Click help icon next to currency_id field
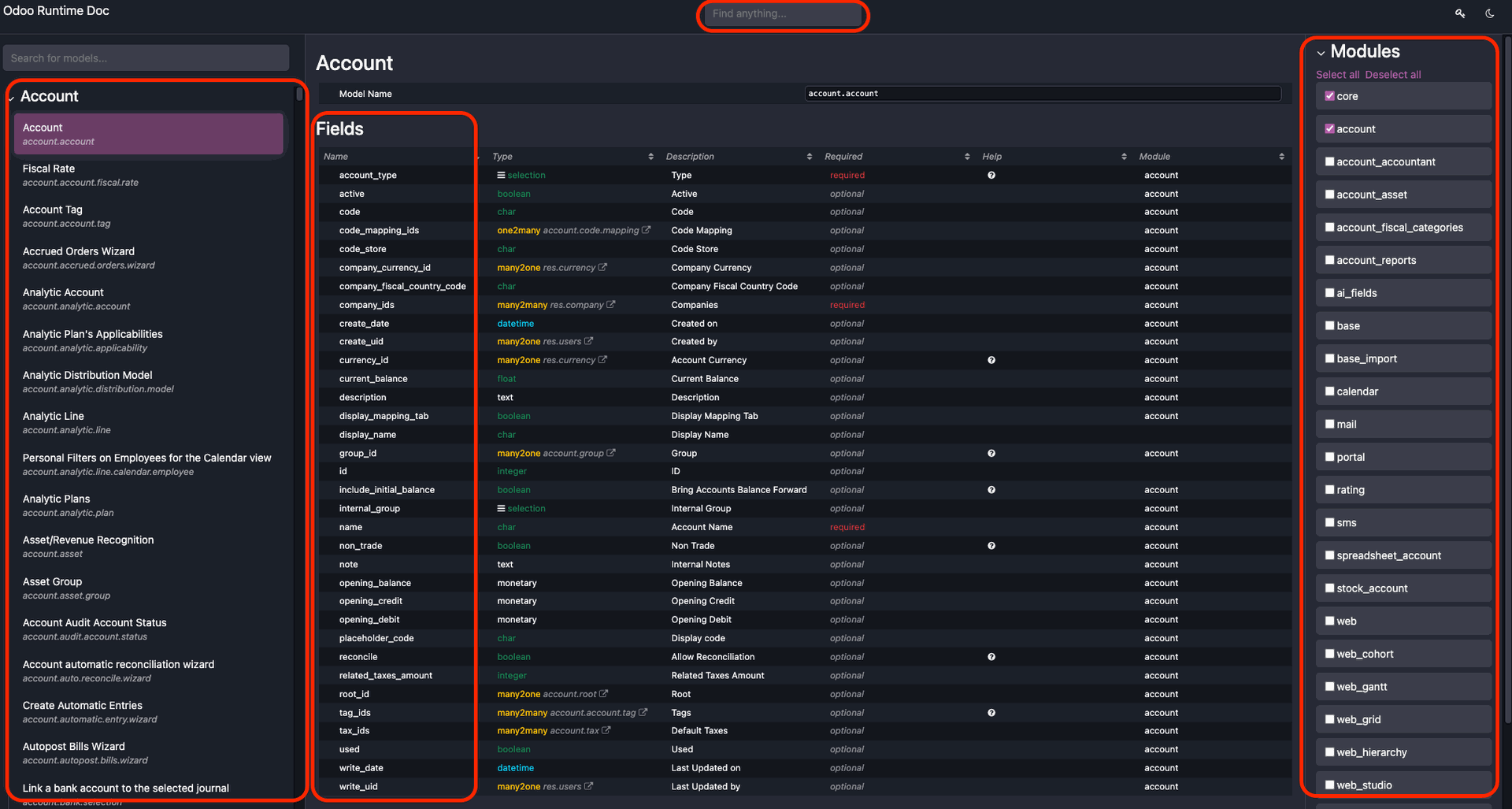This screenshot has width=1512, height=809. [991, 360]
